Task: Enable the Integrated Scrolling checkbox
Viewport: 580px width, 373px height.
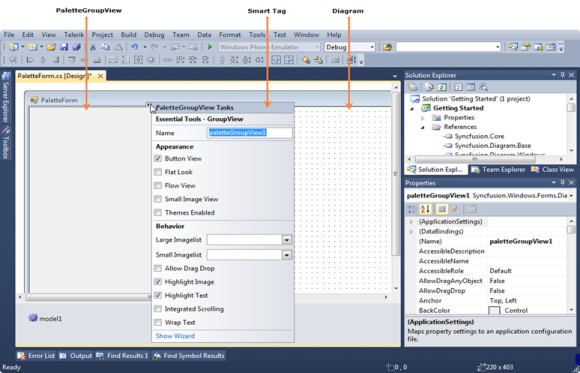Action: [x=158, y=309]
